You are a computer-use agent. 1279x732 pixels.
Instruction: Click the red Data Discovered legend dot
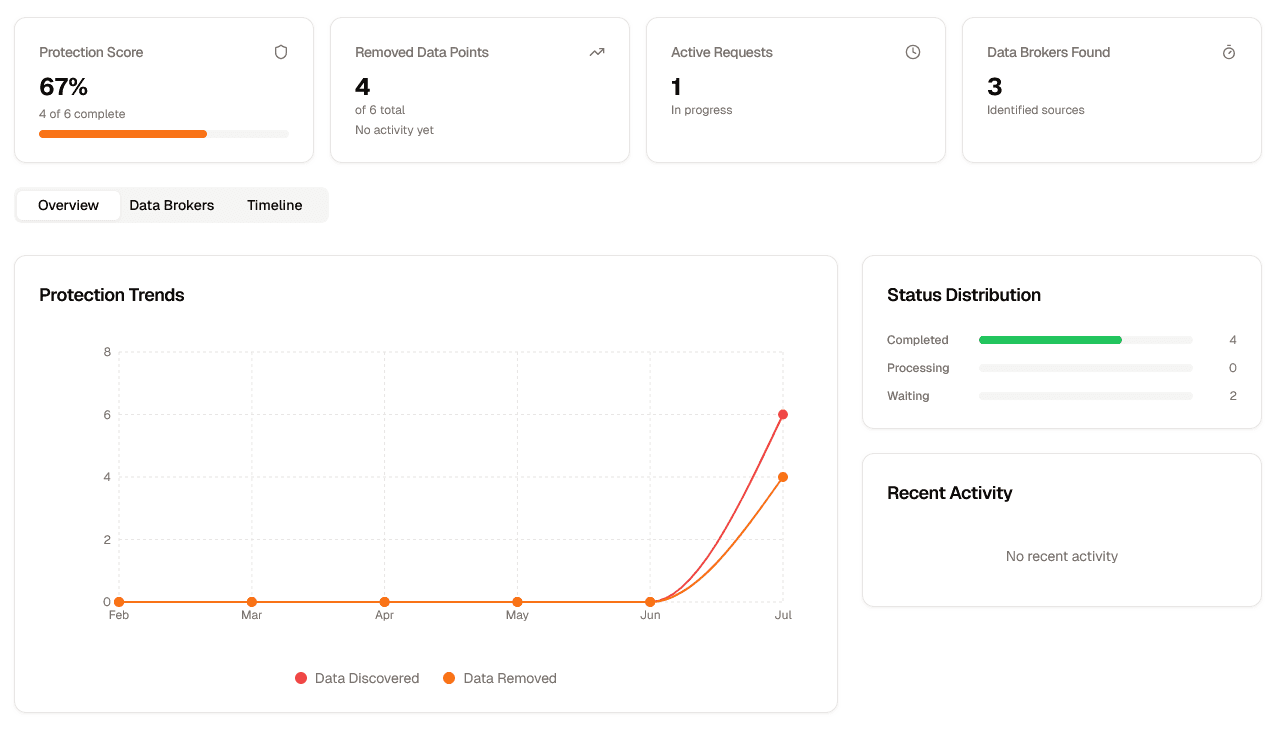tap(301, 678)
